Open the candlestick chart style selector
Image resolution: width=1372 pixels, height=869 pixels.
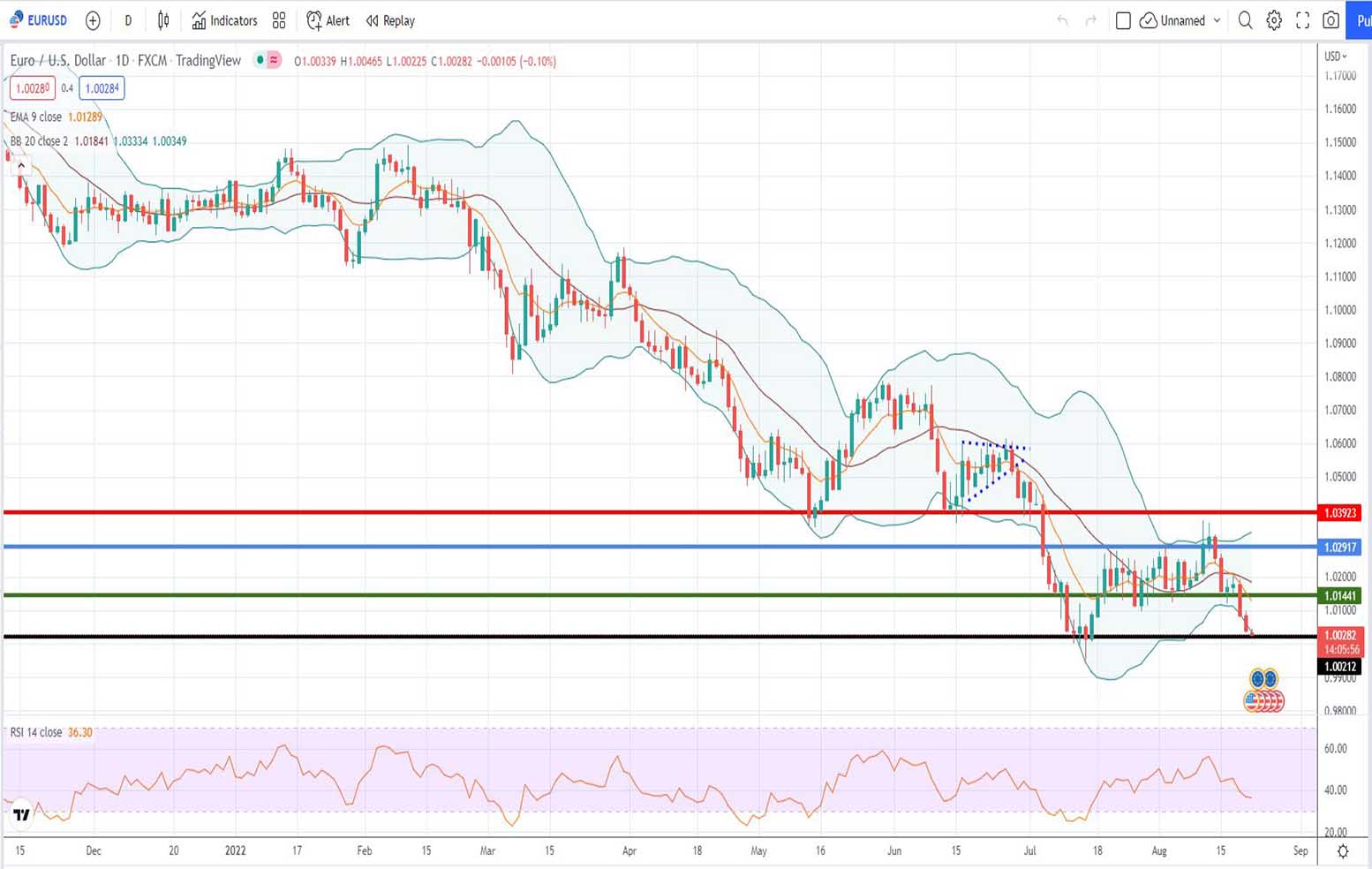pyautogui.click(x=163, y=20)
